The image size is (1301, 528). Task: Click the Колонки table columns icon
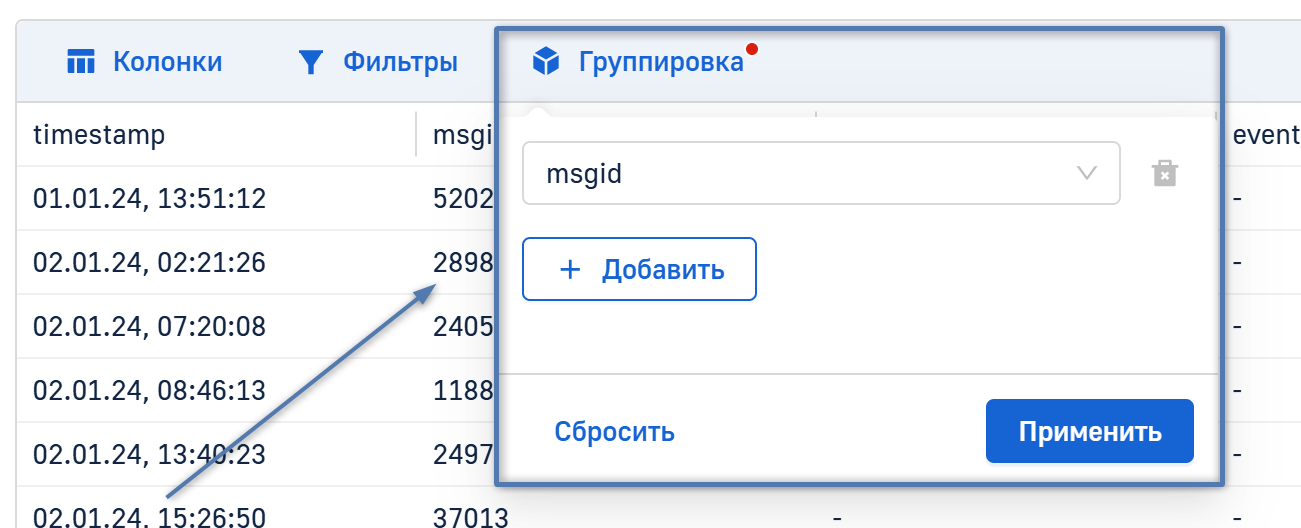click(x=80, y=62)
